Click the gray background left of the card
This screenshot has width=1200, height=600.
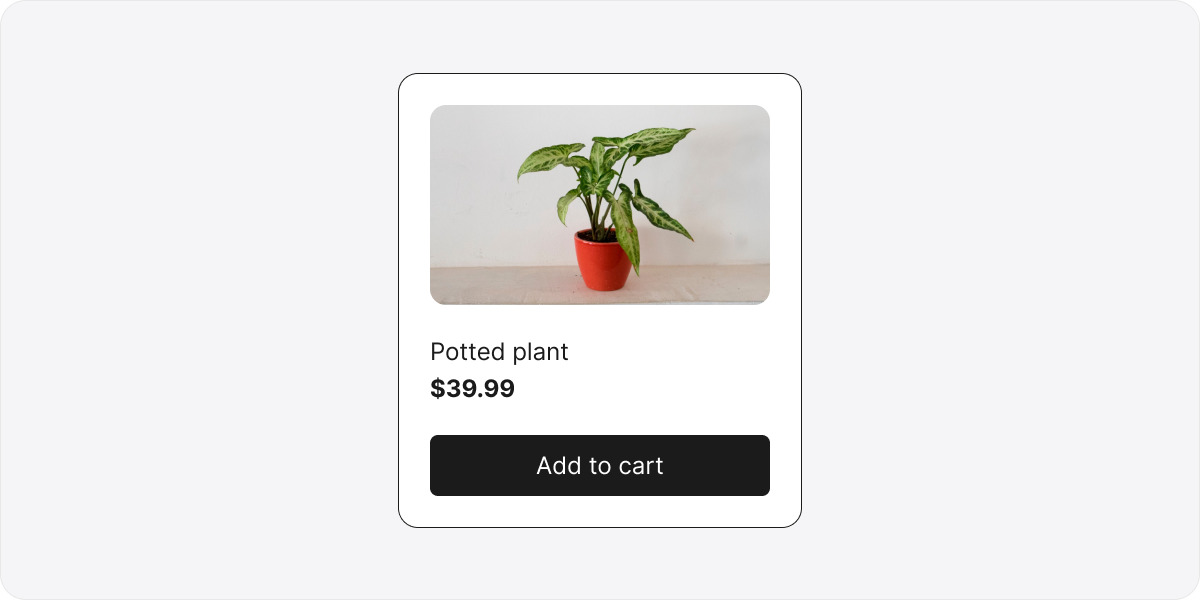tap(200, 300)
